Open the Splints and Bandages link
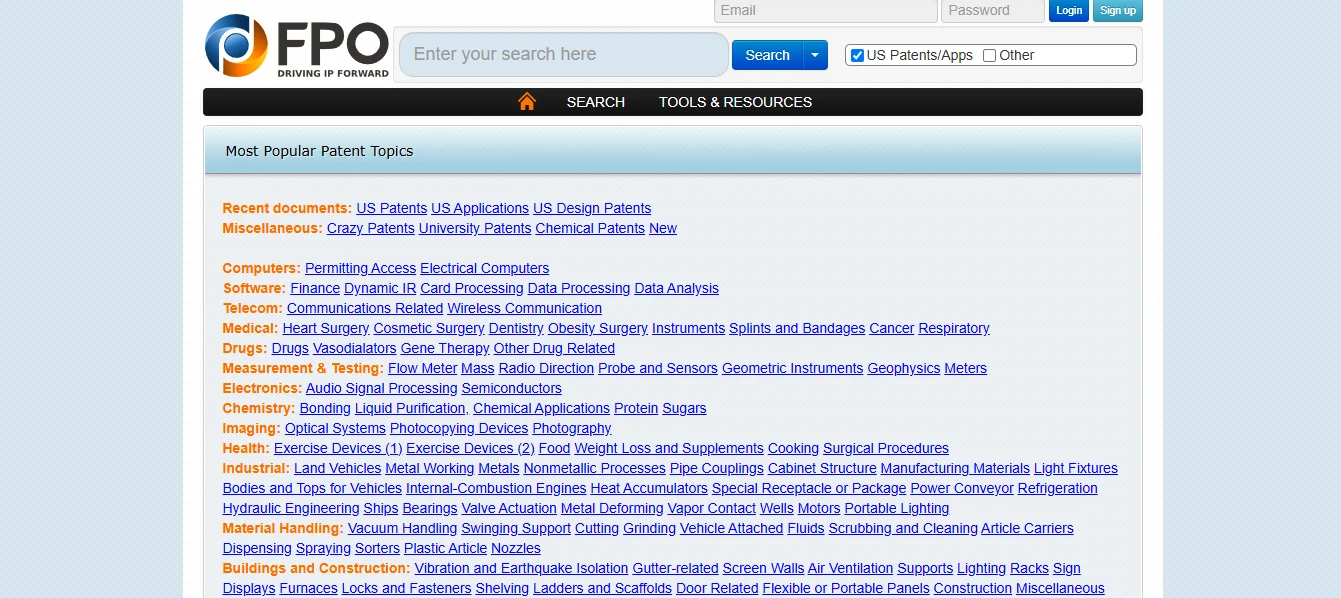The width and height of the screenshot is (1341, 598). (797, 328)
